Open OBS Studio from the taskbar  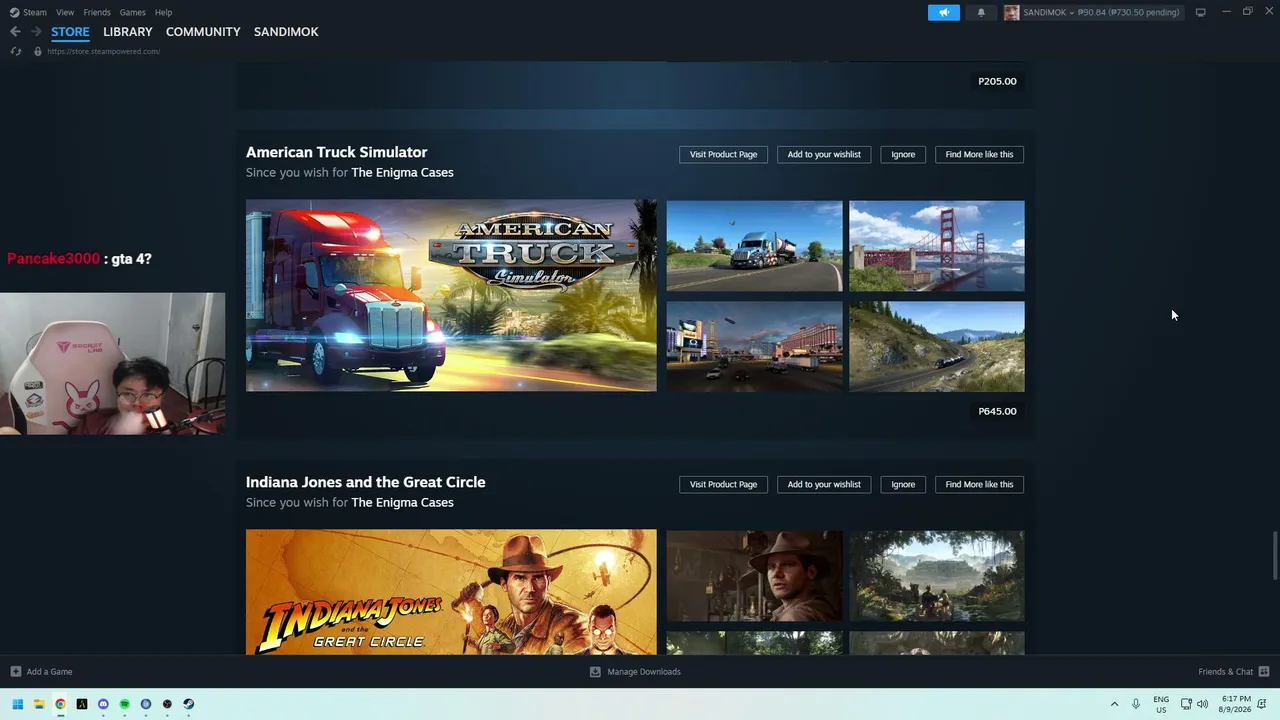167,704
